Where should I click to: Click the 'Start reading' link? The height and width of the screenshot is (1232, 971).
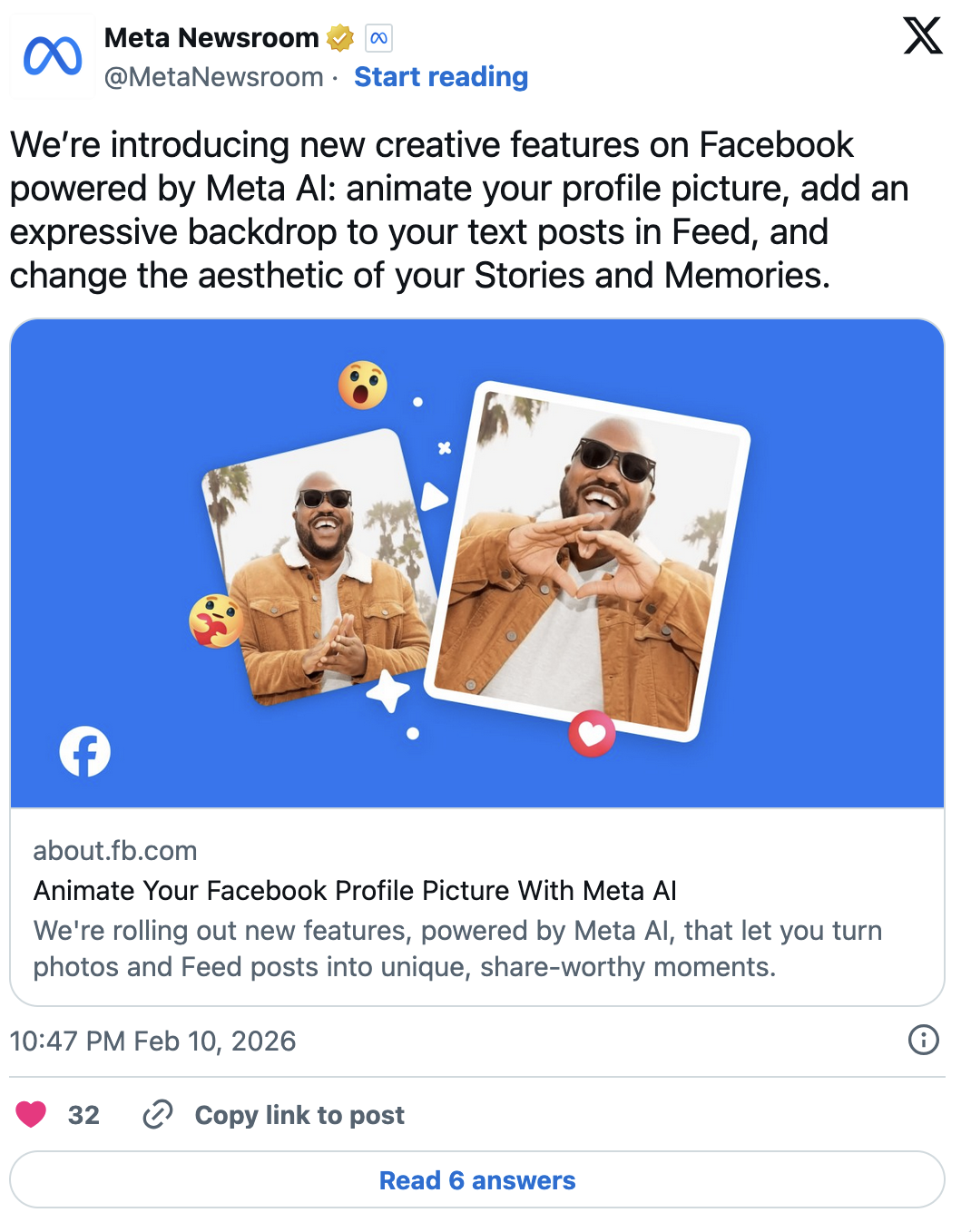pyautogui.click(x=441, y=77)
